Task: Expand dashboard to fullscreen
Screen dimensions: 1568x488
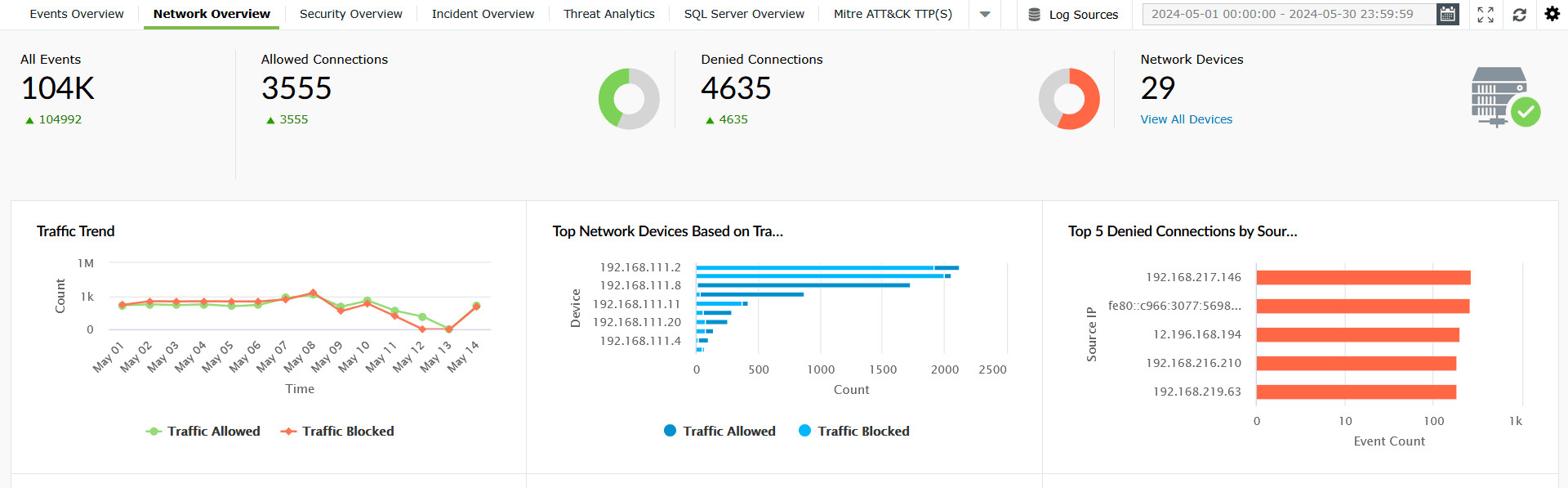Action: 1486,14
